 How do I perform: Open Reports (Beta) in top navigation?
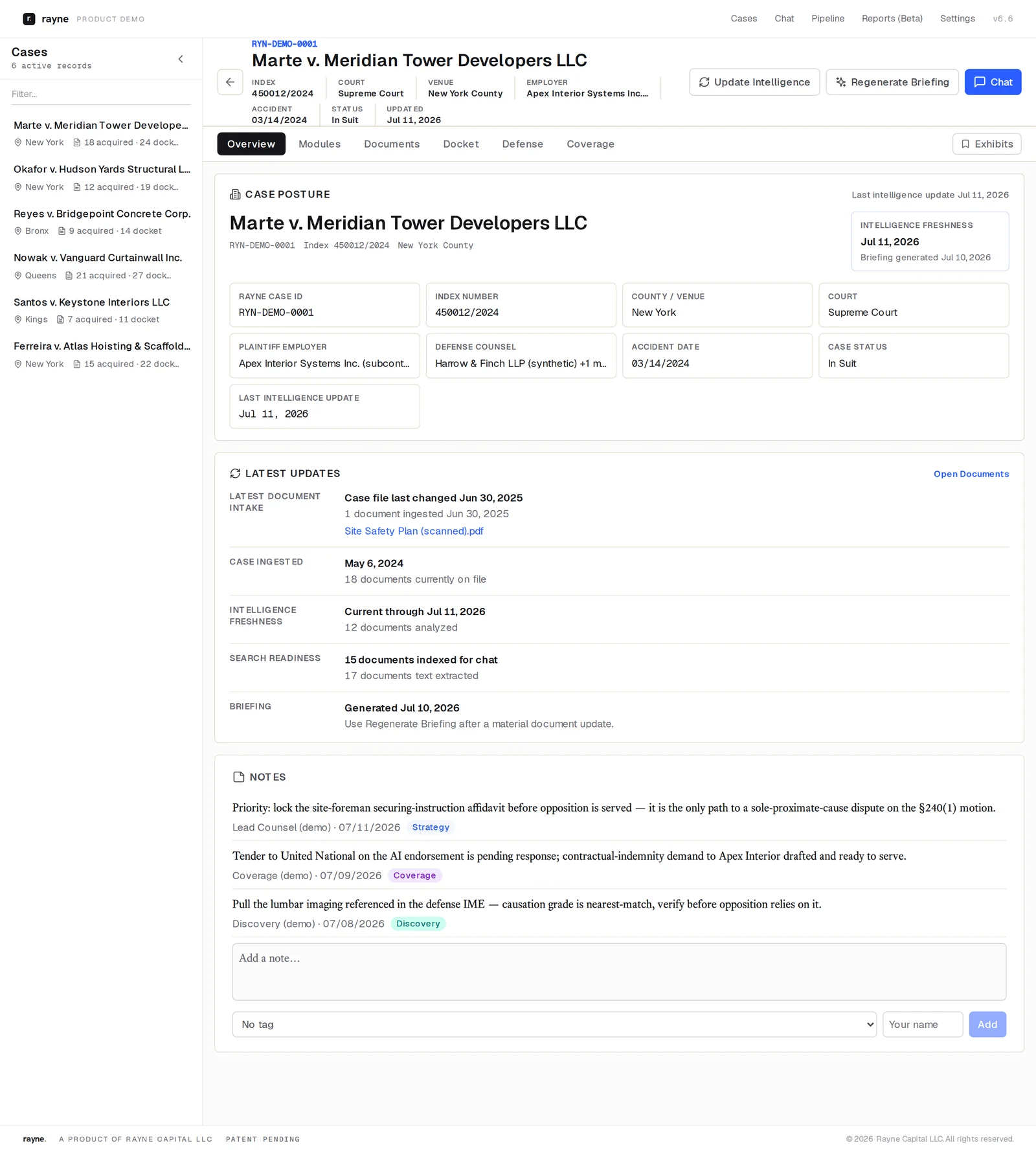892,19
